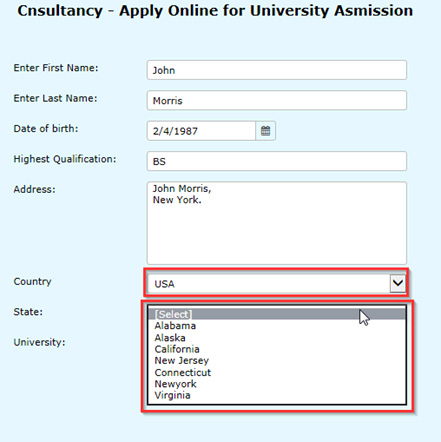This screenshot has height=442, width=441.
Task: Choose New Jersey in the State list
Action: pyautogui.click(x=182, y=361)
